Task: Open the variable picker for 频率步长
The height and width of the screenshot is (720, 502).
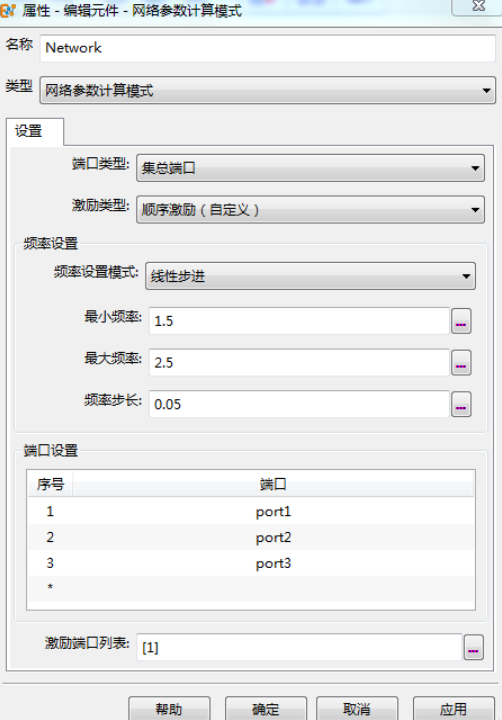Action: pos(461,404)
